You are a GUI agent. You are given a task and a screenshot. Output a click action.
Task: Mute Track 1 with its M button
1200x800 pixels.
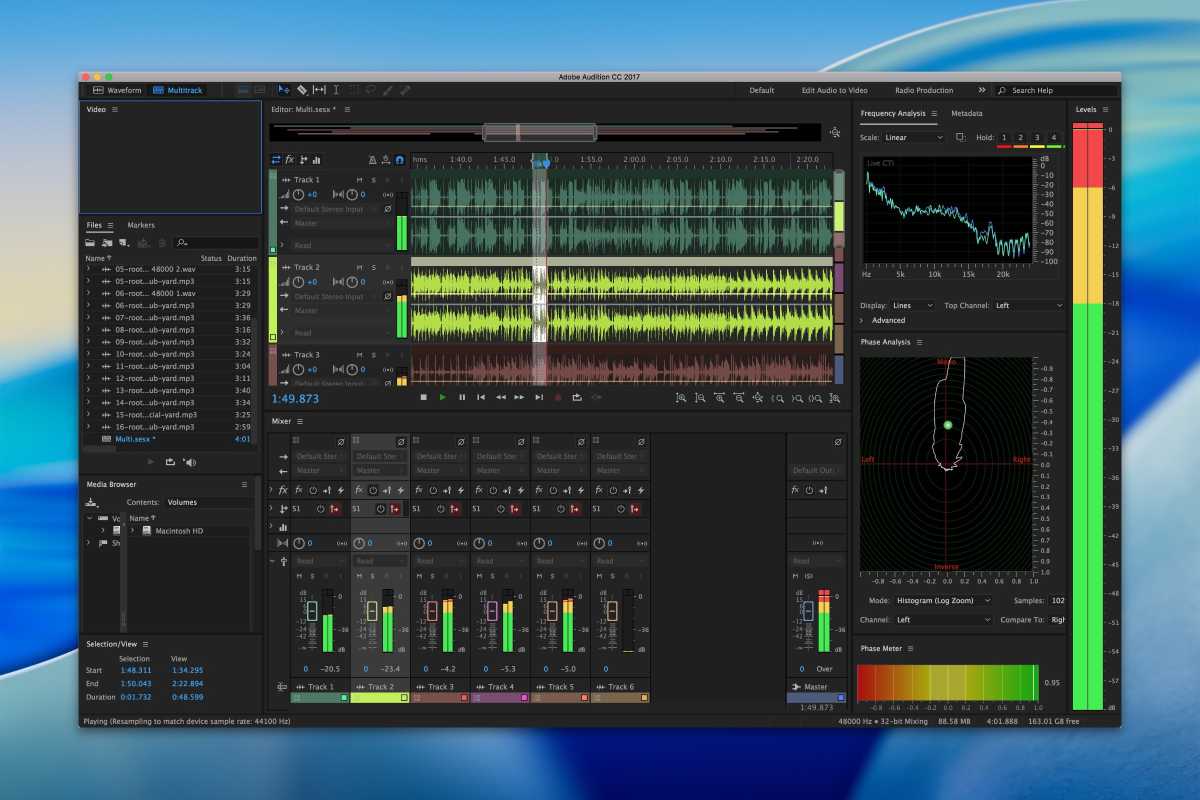coord(361,180)
